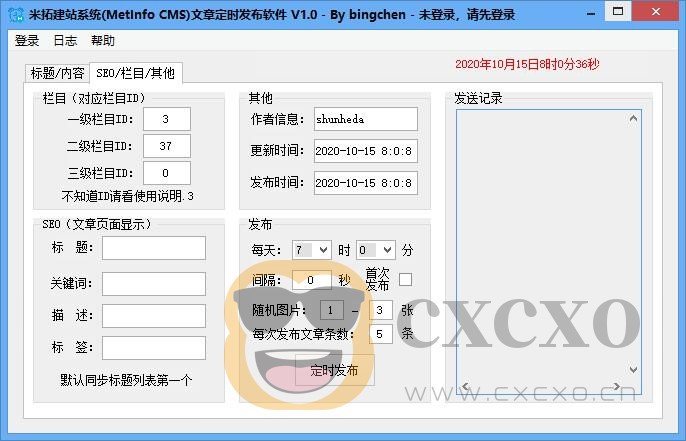Viewport: 686px width, 441px height.
Task: Open the 帮助 menu
Action: (x=103, y=41)
